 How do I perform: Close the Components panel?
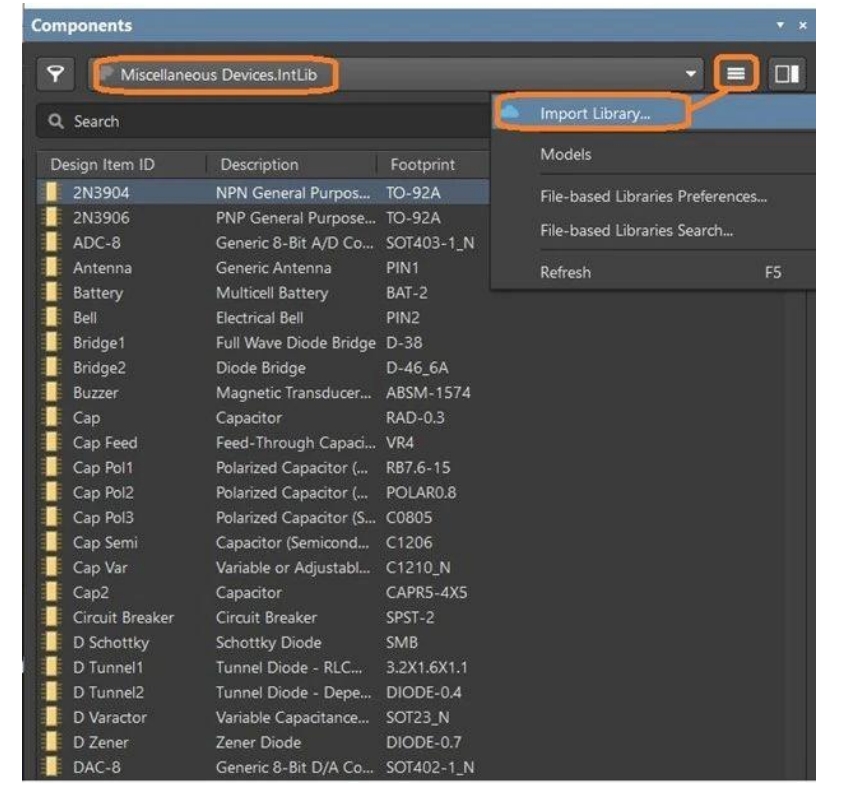802,25
